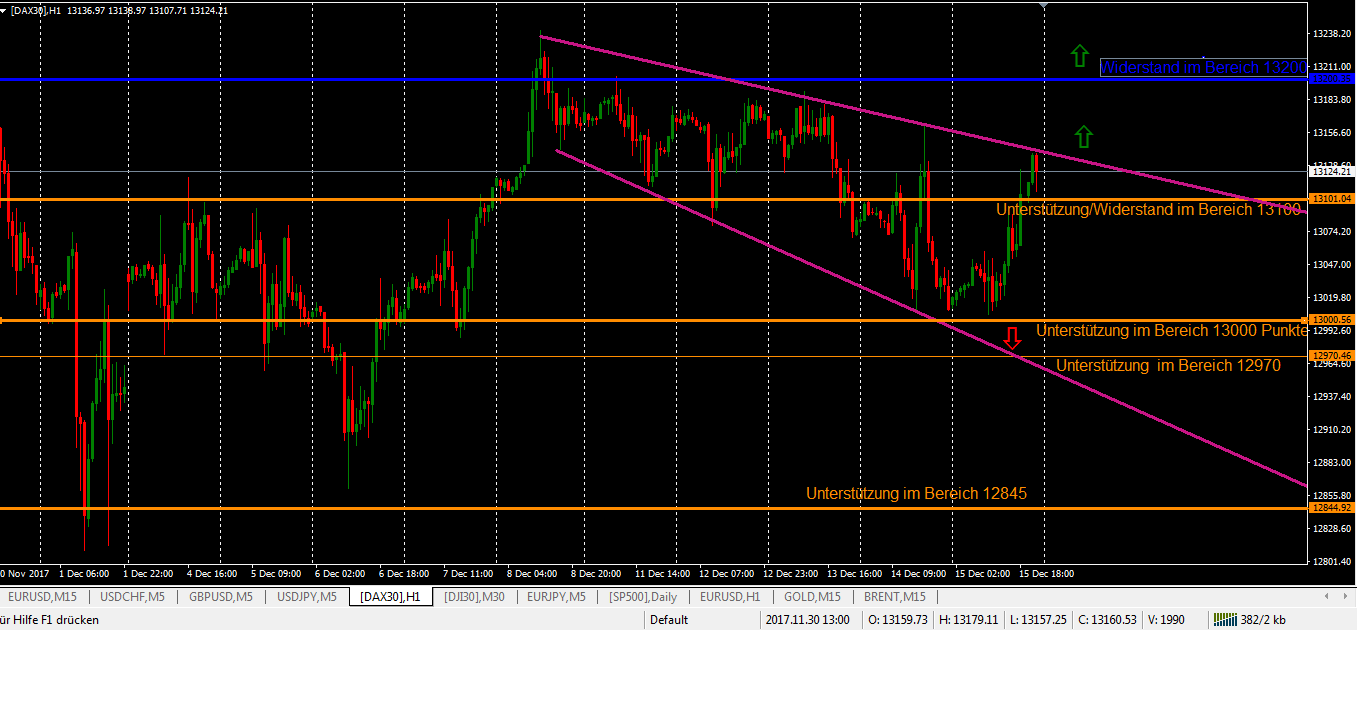The image size is (1366, 728).
Task: Click the blue resistance price tag on axis
Action: [x=1332, y=78]
